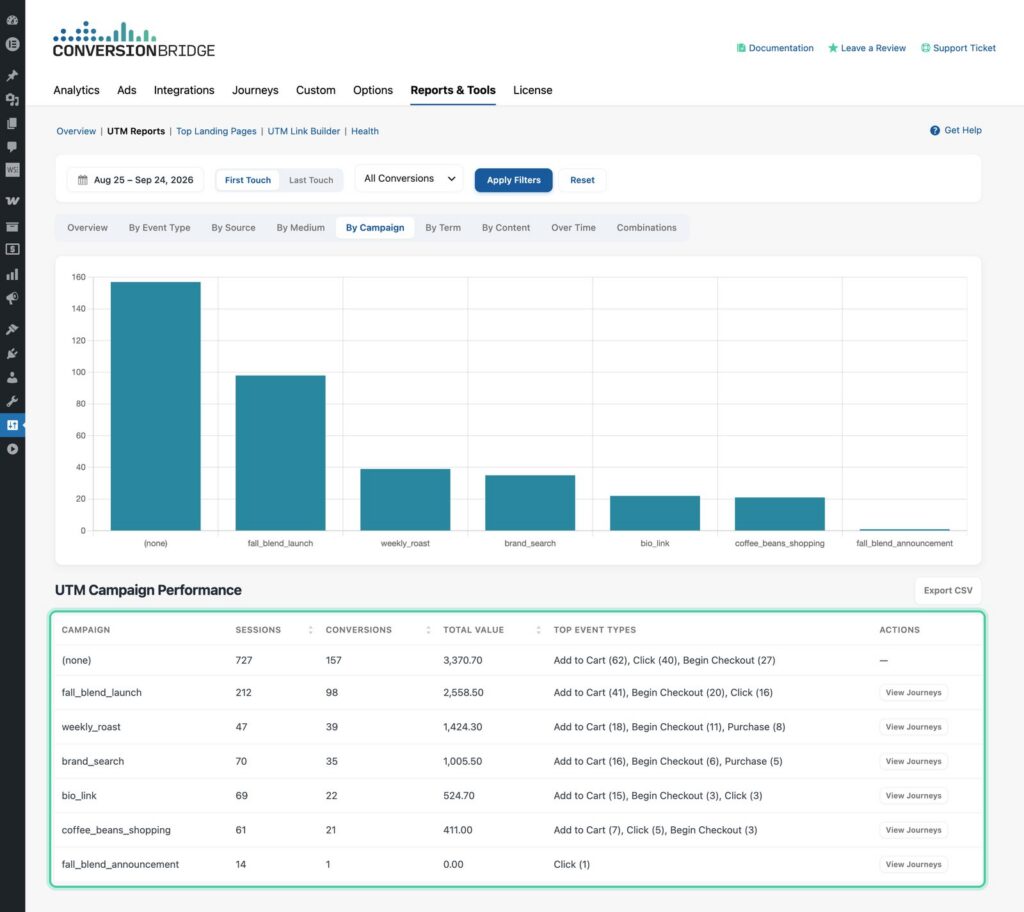This screenshot has width=1024, height=912.
Task: Open the Payments dollar sidebar icon
Action: [x=12, y=249]
